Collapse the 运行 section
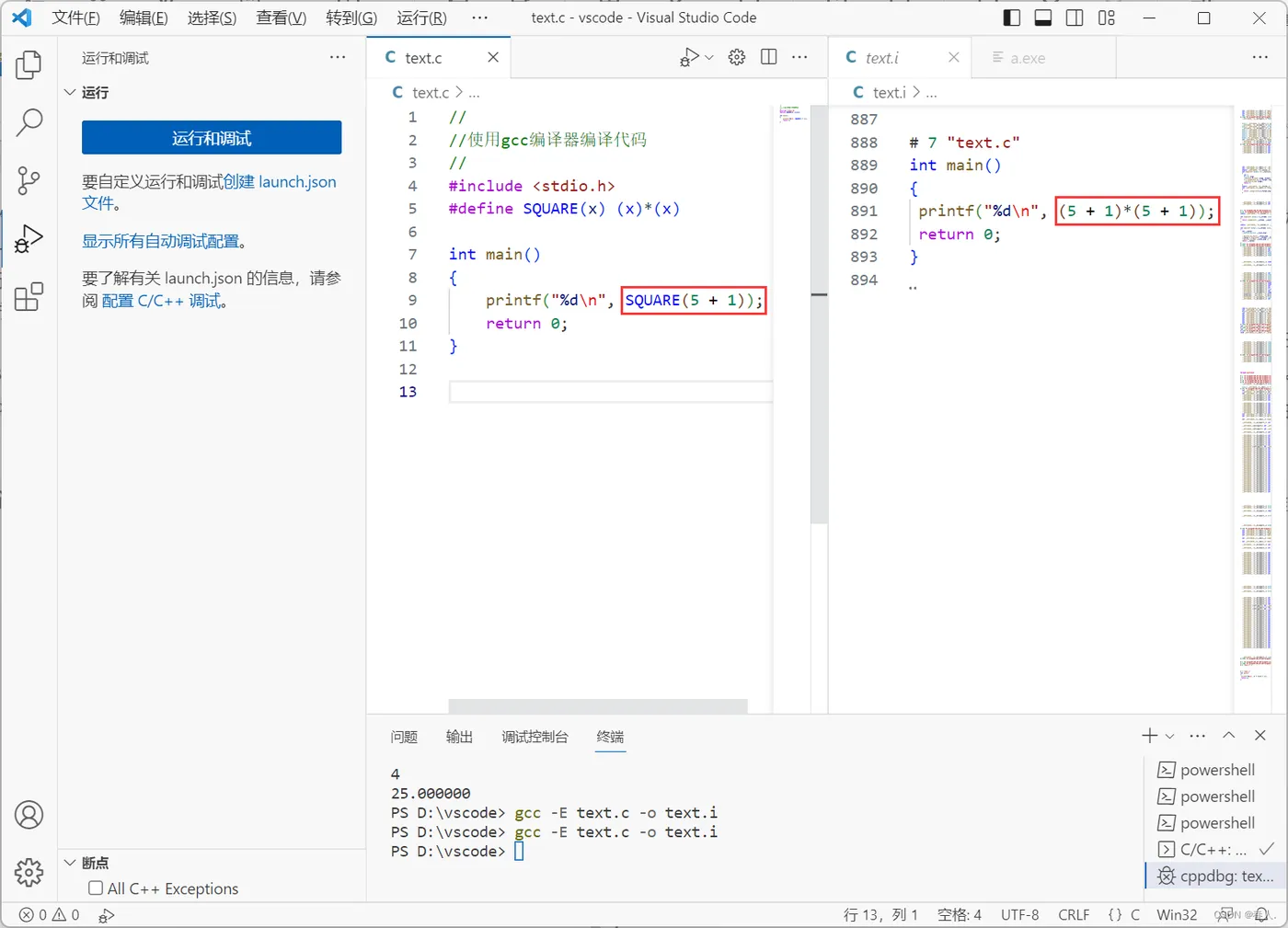 click(x=70, y=92)
